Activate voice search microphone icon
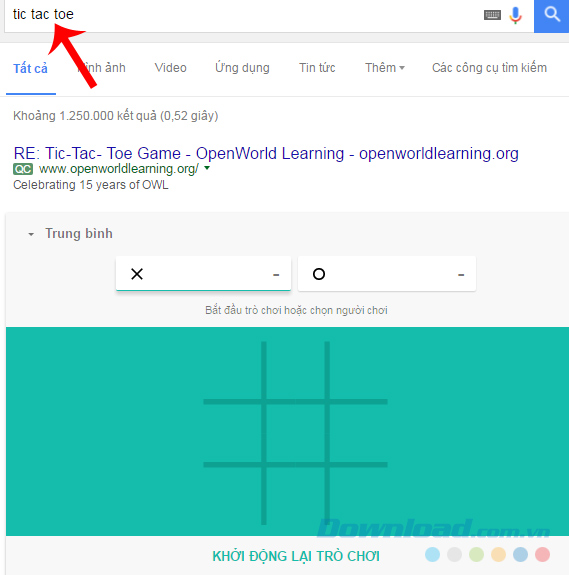This screenshot has width=569, height=575. (515, 15)
